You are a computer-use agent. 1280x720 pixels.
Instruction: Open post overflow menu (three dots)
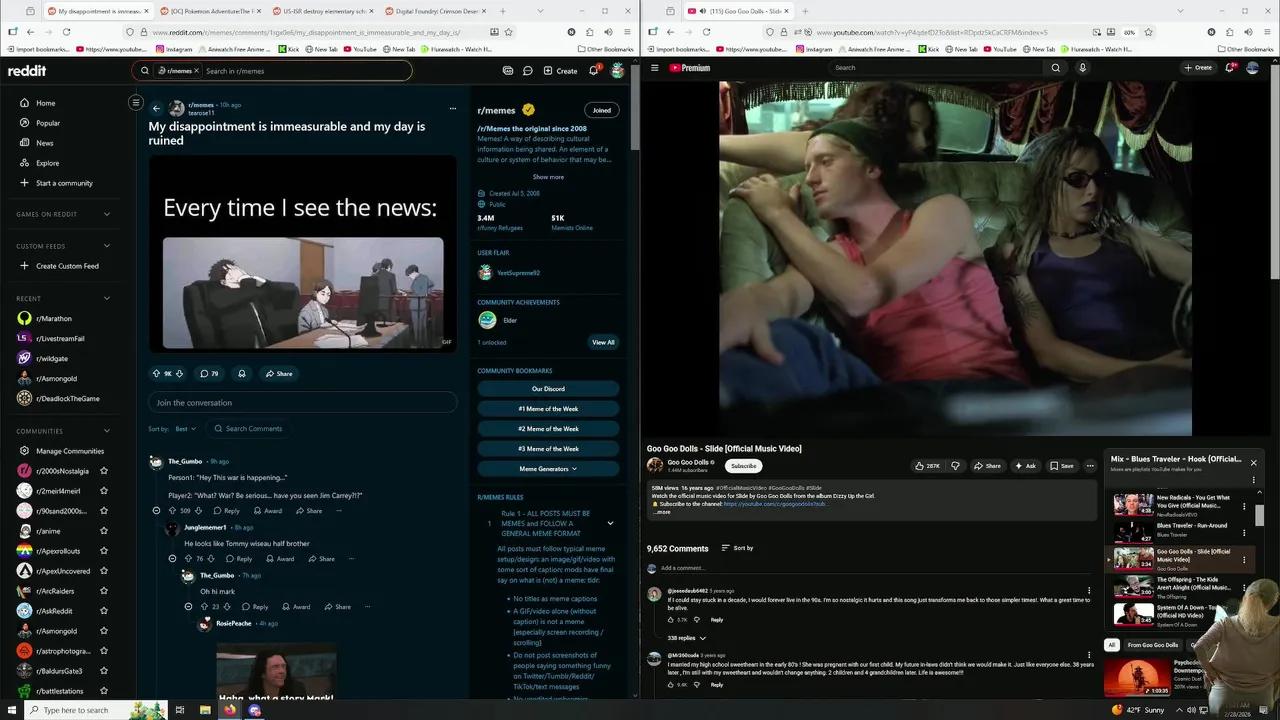452,108
